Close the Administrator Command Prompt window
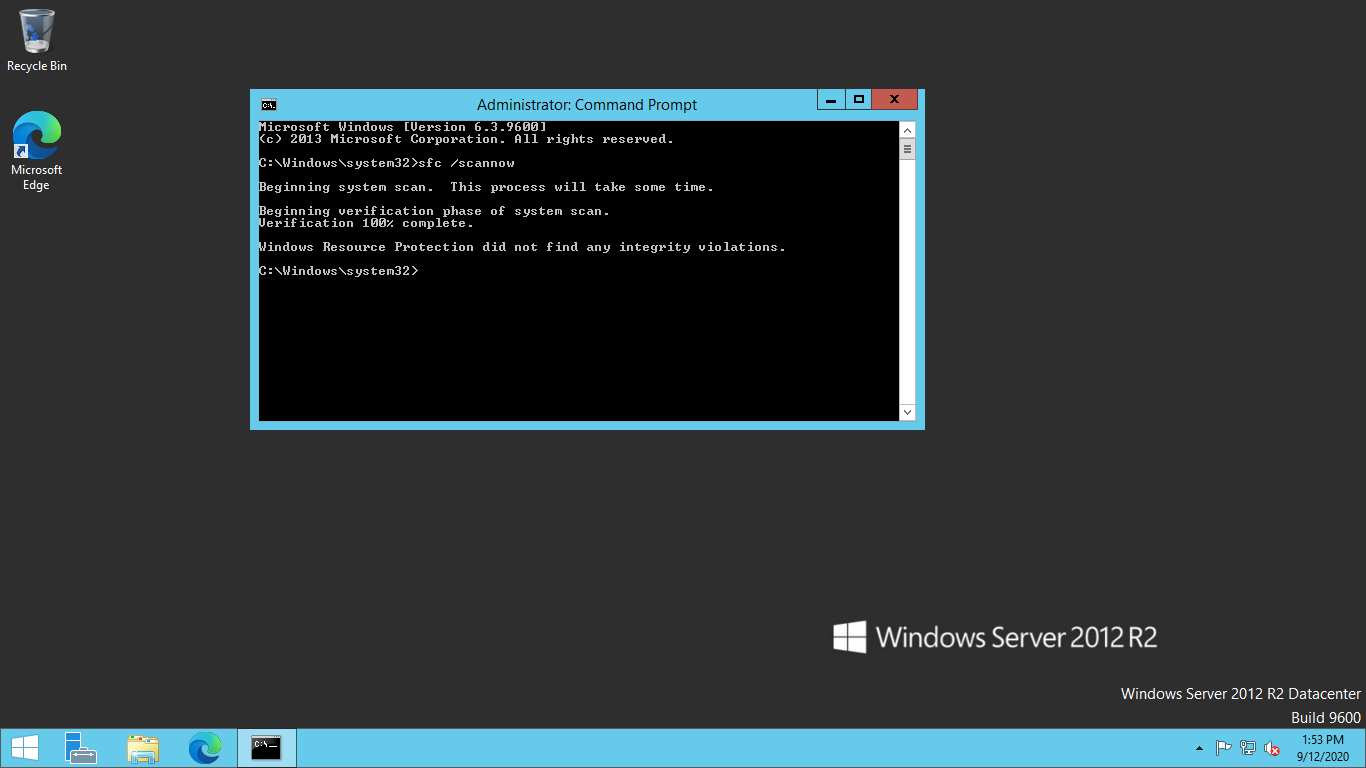 [895, 100]
